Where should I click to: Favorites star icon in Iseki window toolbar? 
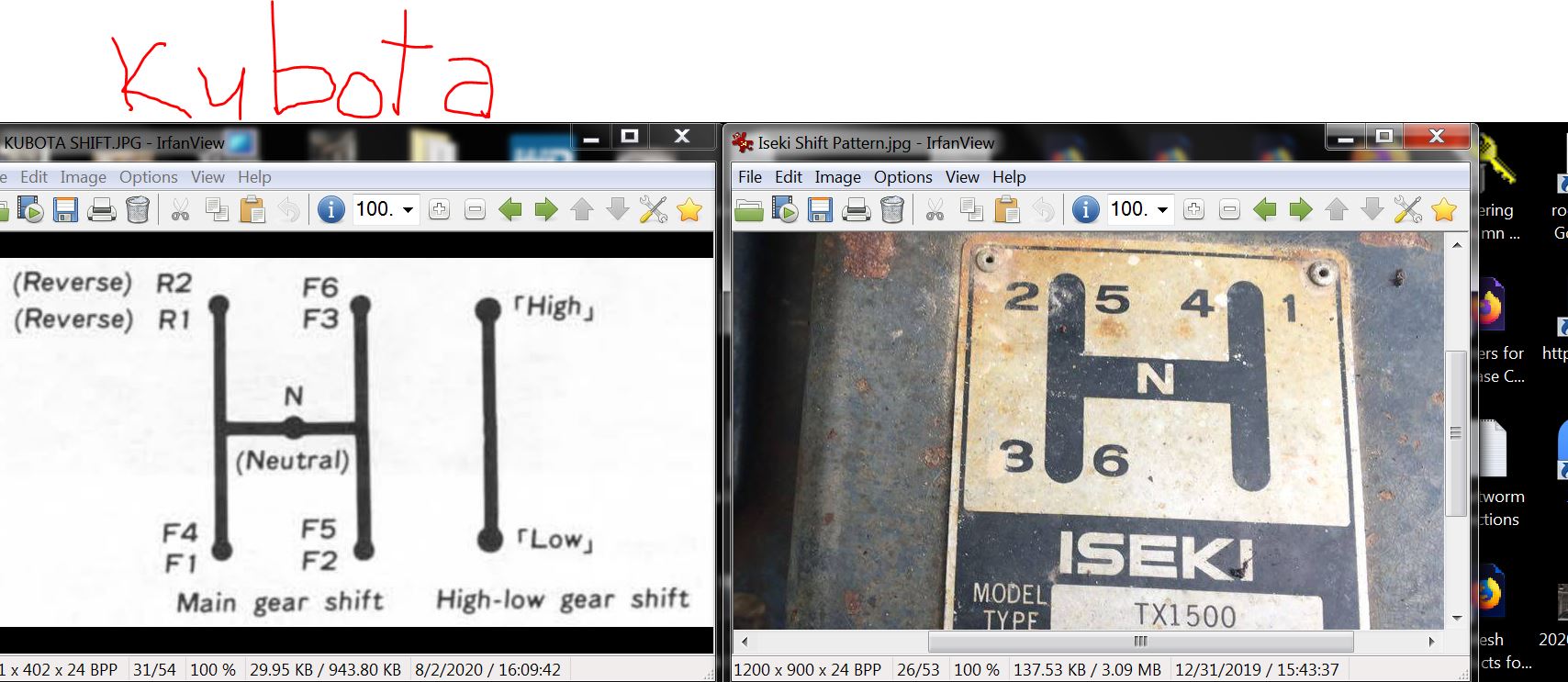pos(1444,210)
